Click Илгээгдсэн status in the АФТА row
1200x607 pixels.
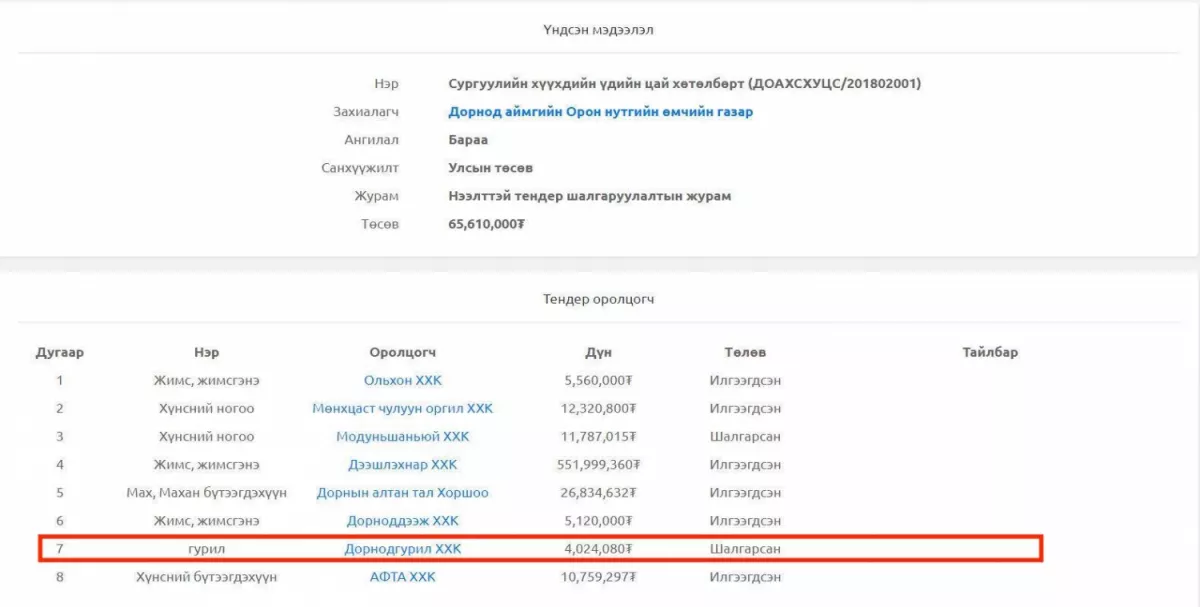point(746,577)
